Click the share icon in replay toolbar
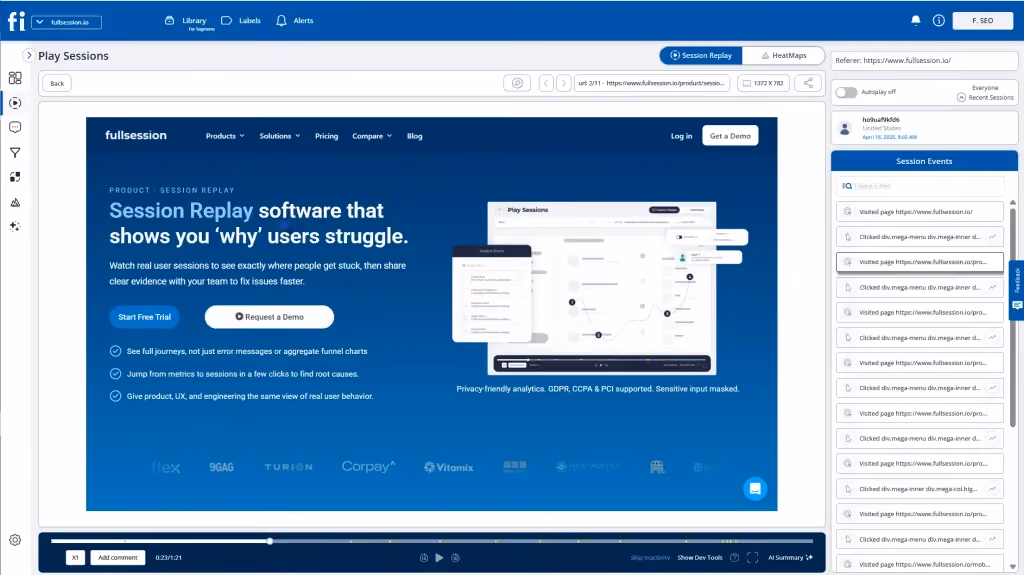1024x575 pixels. point(808,83)
